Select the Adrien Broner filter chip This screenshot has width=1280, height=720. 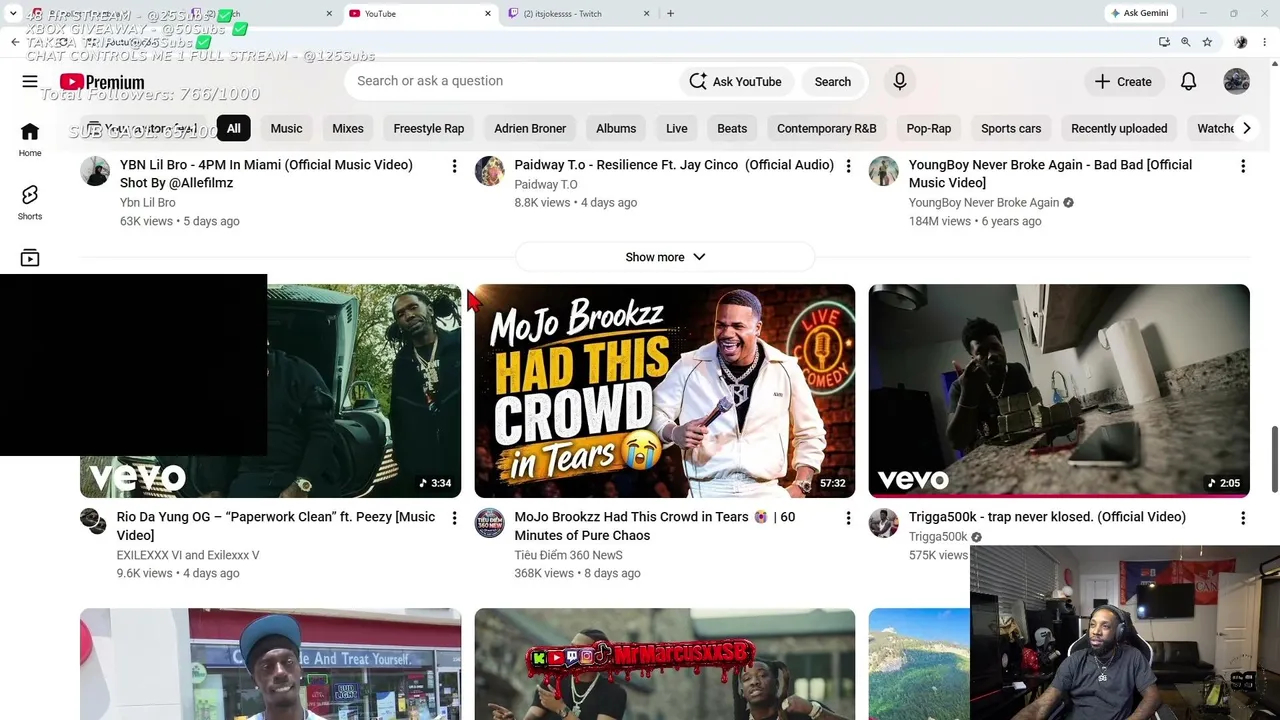pyautogui.click(x=530, y=128)
